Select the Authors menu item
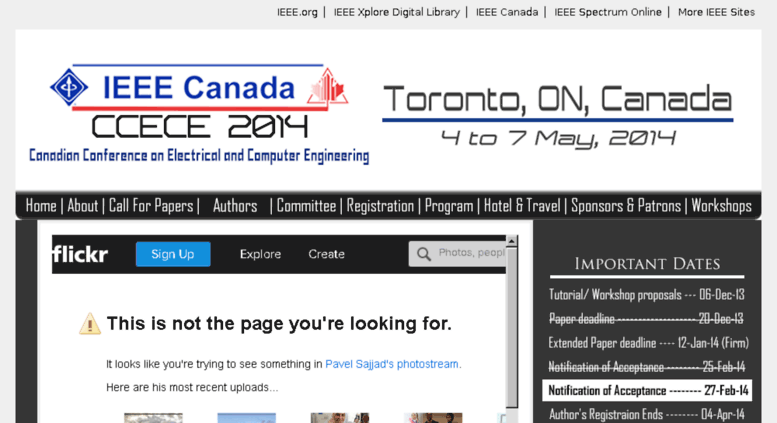This screenshot has height=423, width=777. coord(235,206)
